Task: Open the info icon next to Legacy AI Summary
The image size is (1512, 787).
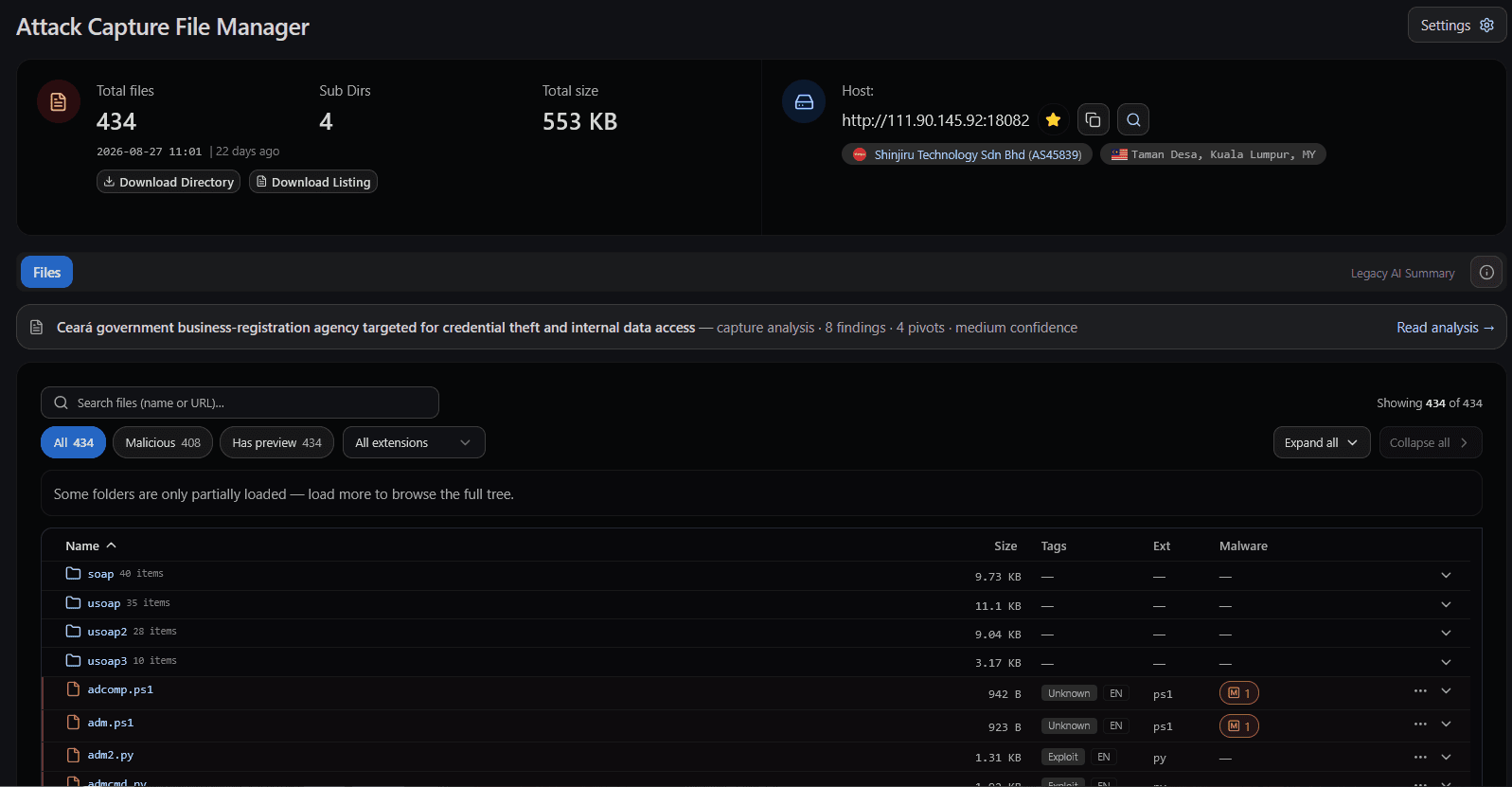Action: (1486, 273)
